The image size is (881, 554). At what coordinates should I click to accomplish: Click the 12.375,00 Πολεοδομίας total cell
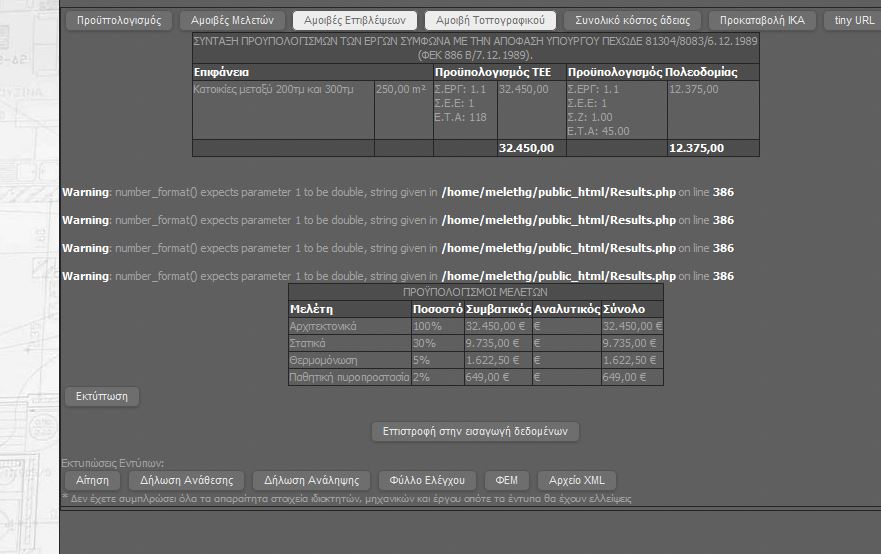coord(696,148)
